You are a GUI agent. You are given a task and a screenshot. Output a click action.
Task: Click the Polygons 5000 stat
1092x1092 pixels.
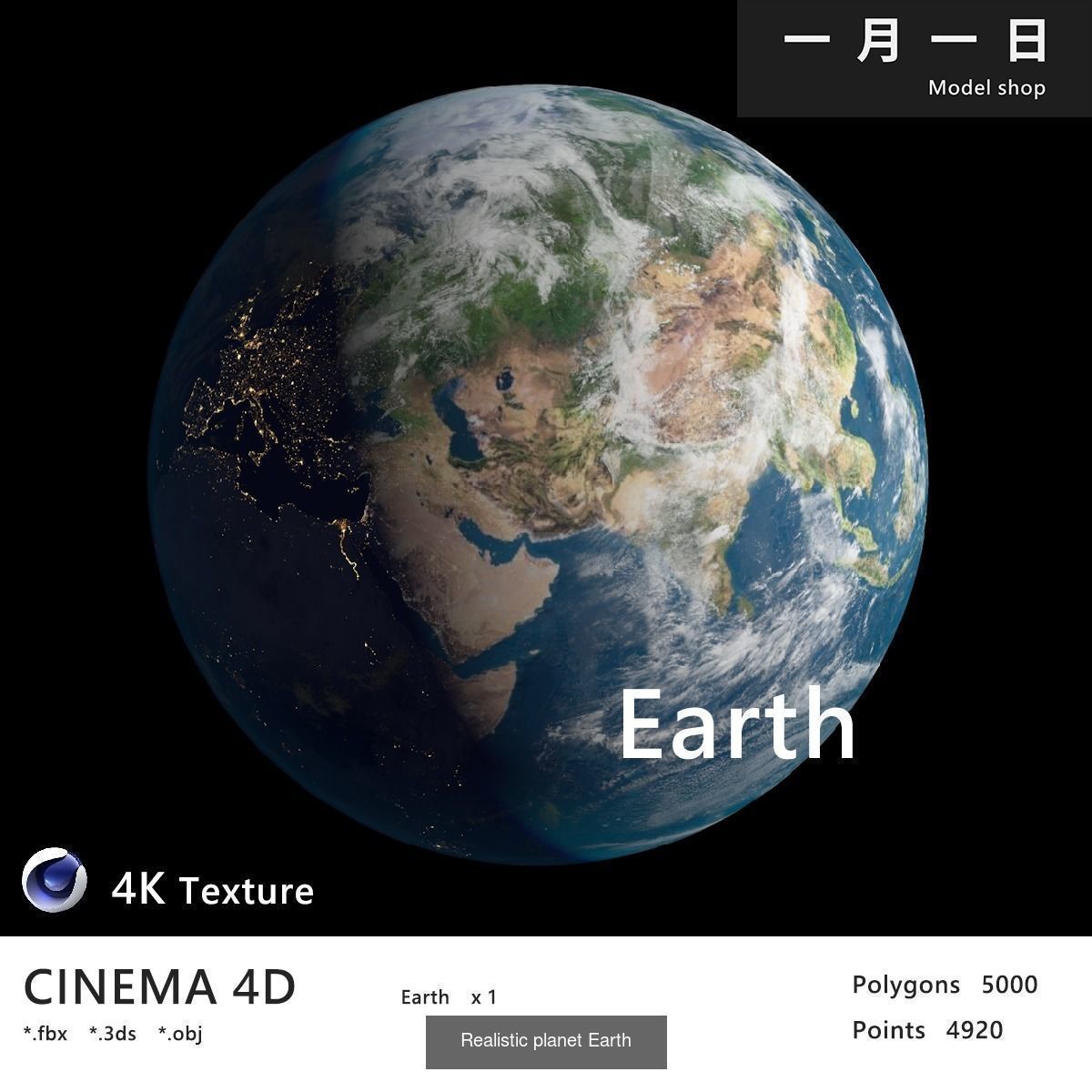tap(945, 985)
